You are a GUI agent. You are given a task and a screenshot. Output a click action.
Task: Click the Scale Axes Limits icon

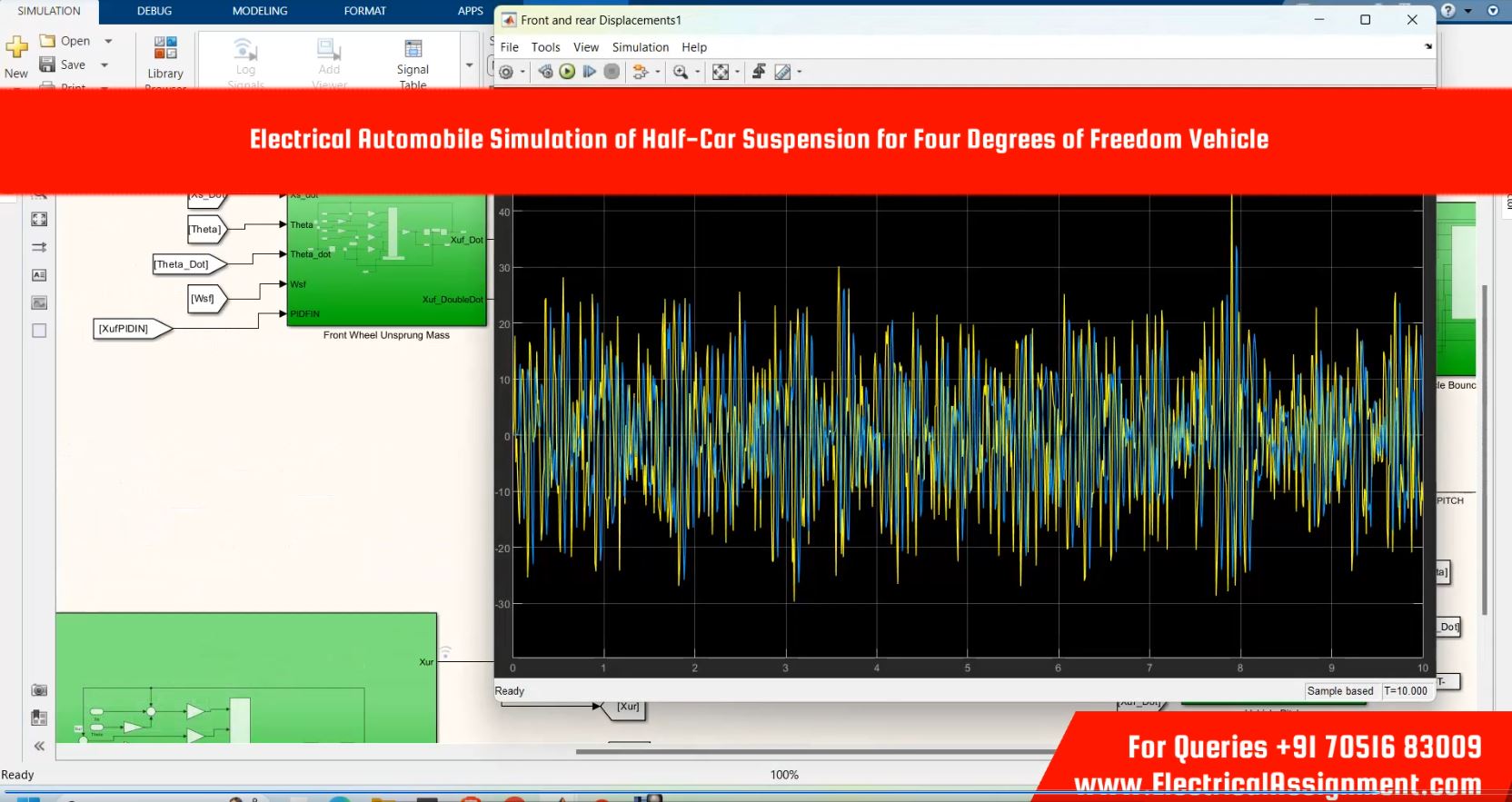click(x=720, y=72)
